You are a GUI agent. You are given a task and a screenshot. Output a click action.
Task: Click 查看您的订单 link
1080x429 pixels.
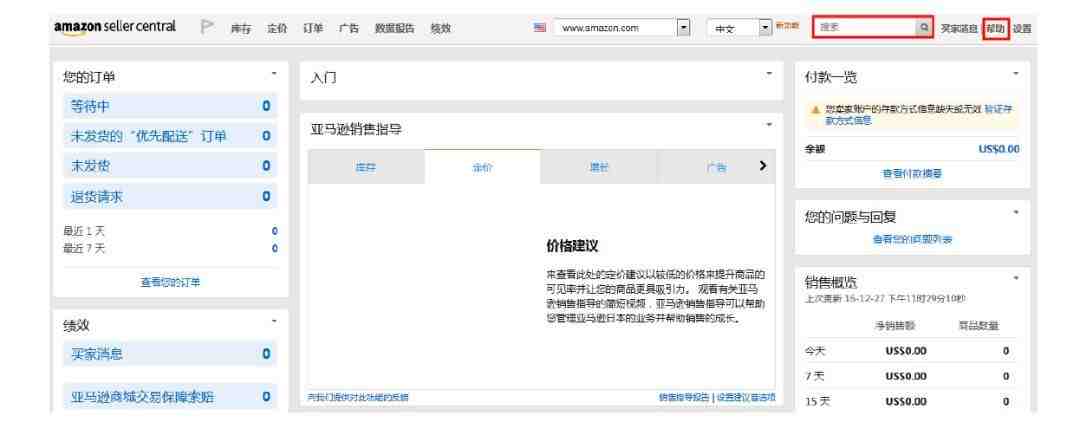click(x=170, y=282)
